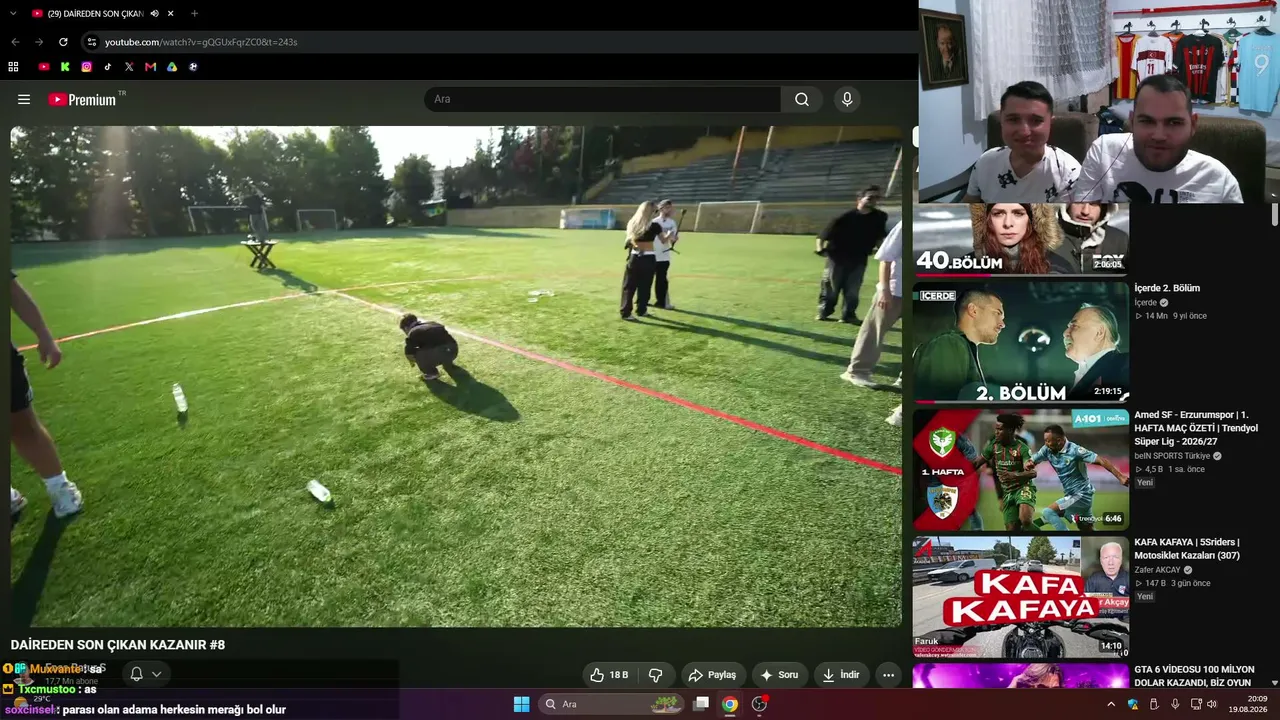This screenshot has width=1280, height=720.
Task: Click the Amed SF 1. HAFTA thumbnail
Action: pyautogui.click(x=1020, y=469)
